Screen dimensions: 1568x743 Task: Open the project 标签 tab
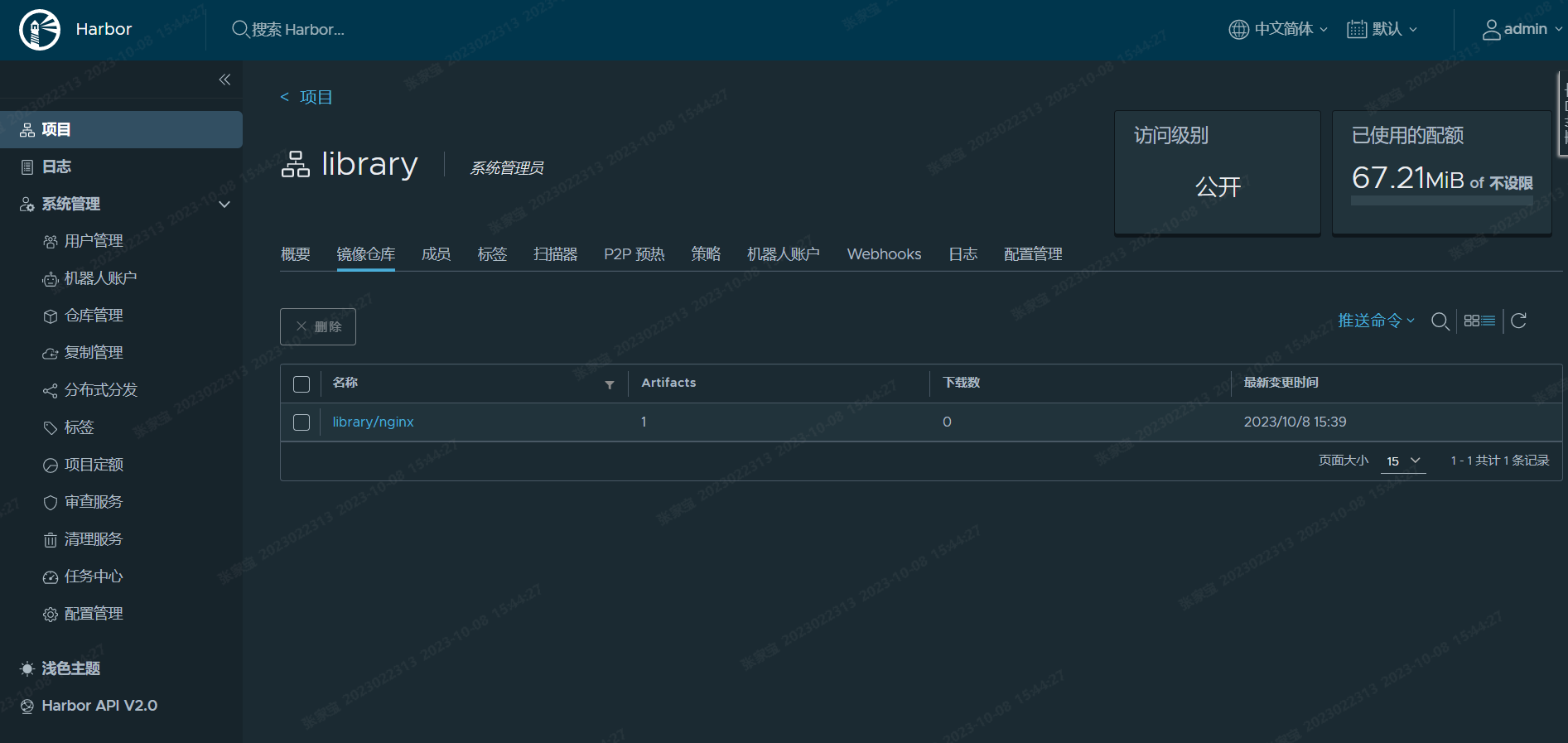[492, 254]
